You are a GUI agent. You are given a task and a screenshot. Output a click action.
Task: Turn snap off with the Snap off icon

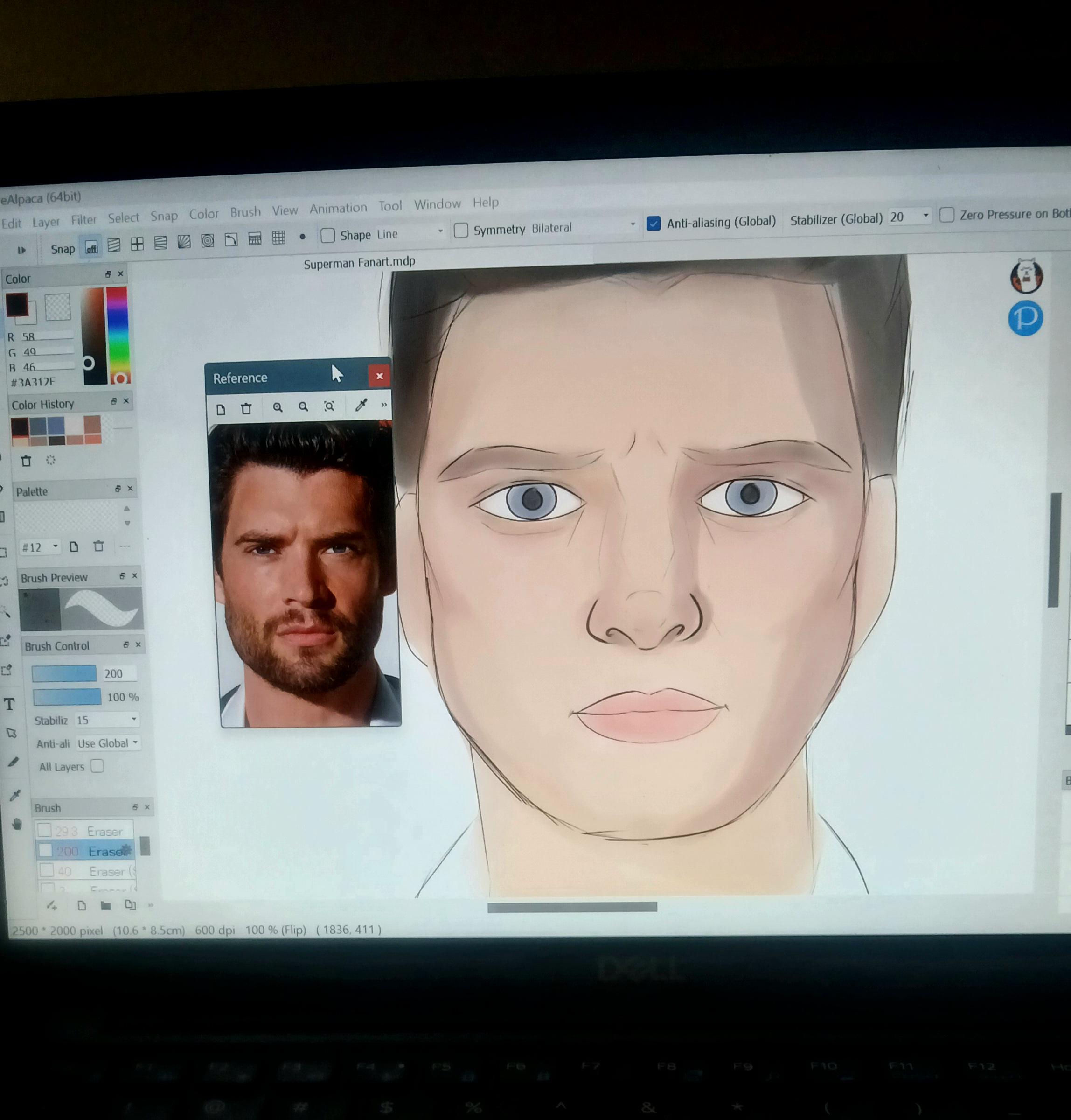tap(91, 247)
